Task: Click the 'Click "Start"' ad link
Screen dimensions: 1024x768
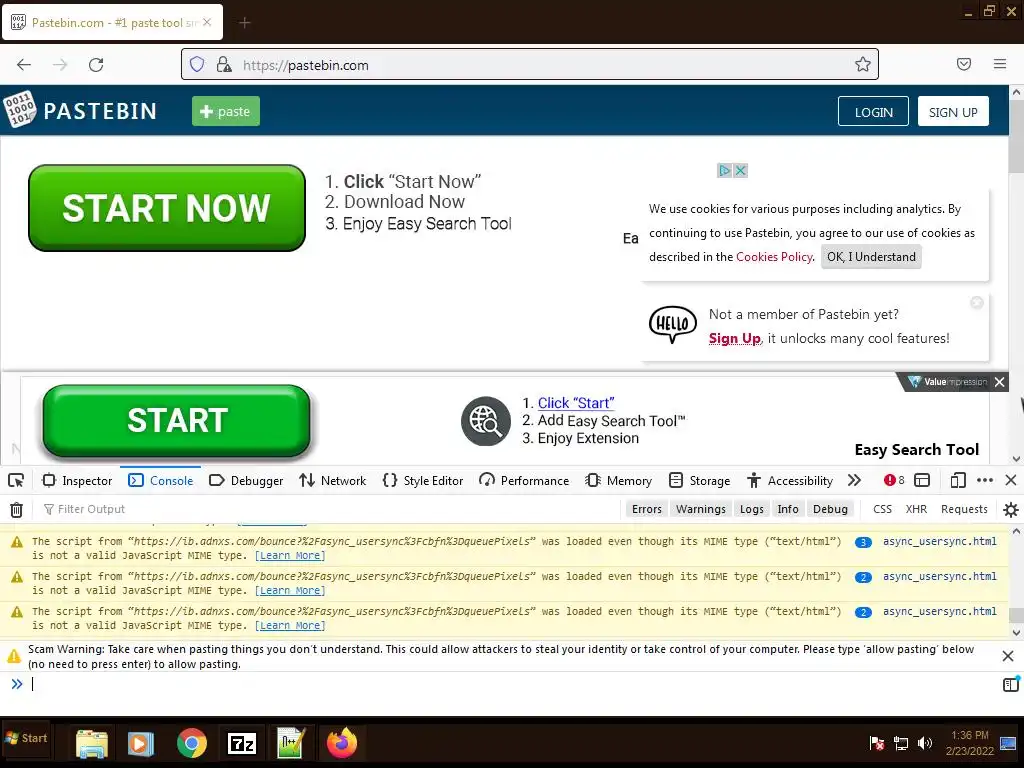Action: coord(575,403)
